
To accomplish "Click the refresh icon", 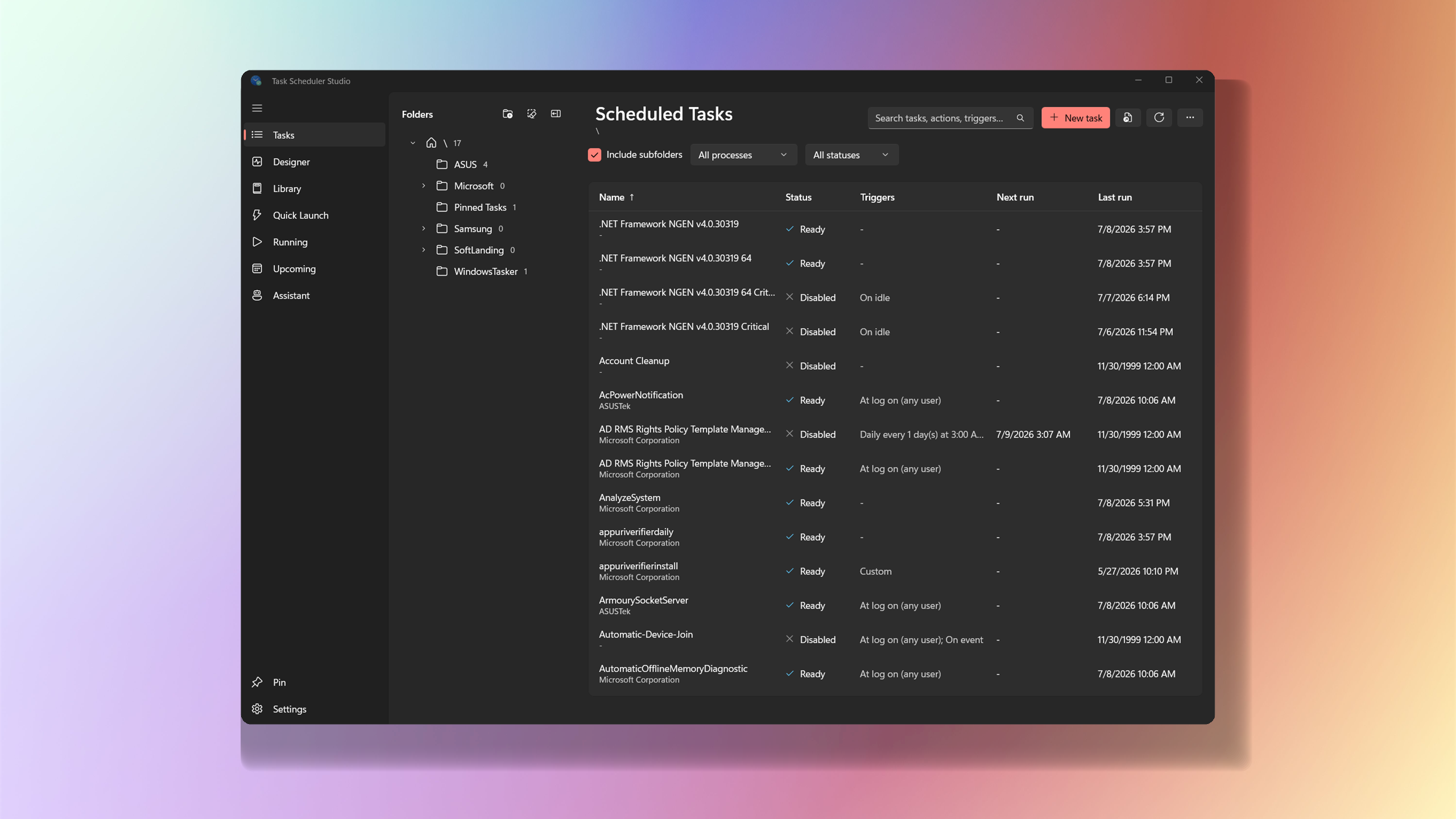I will pos(1159,118).
